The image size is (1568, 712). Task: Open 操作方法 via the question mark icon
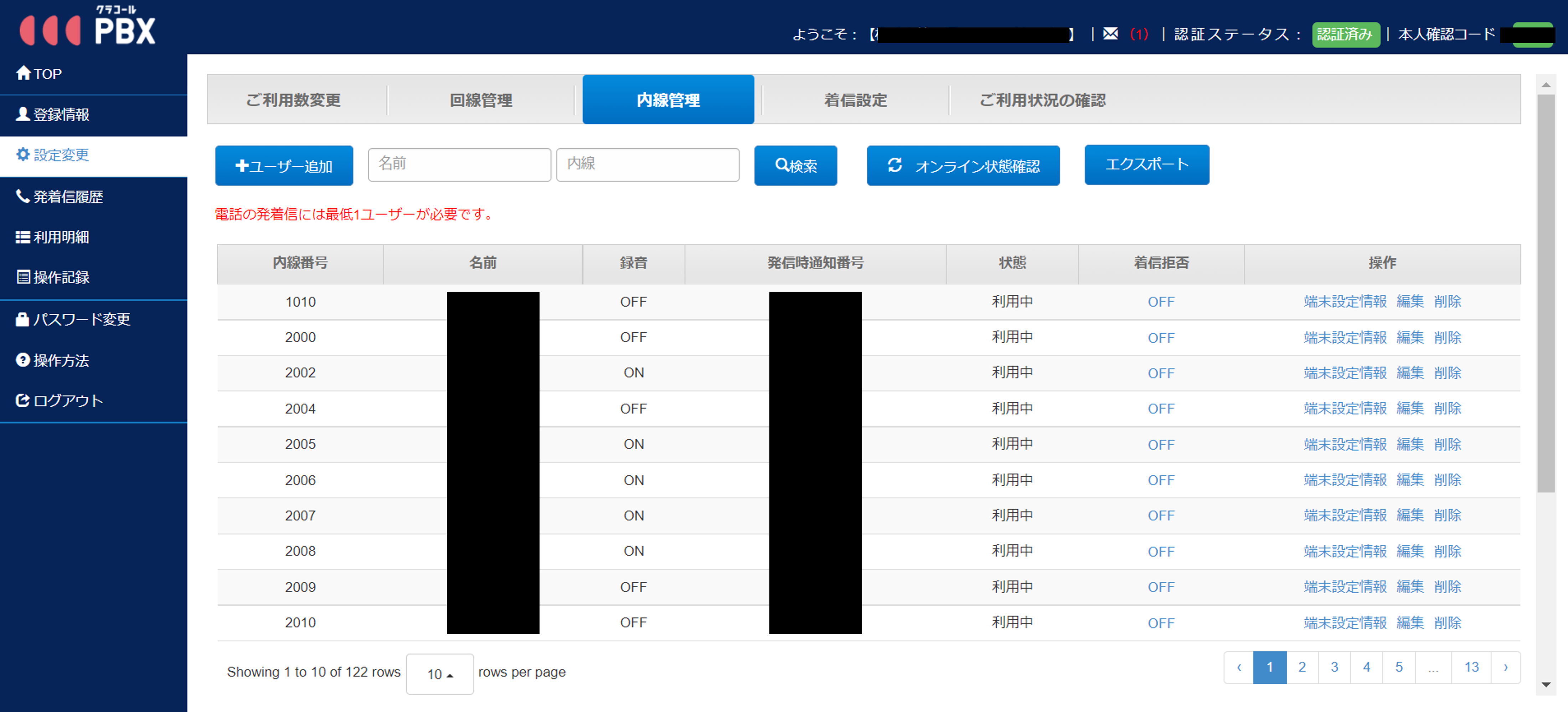[22, 360]
